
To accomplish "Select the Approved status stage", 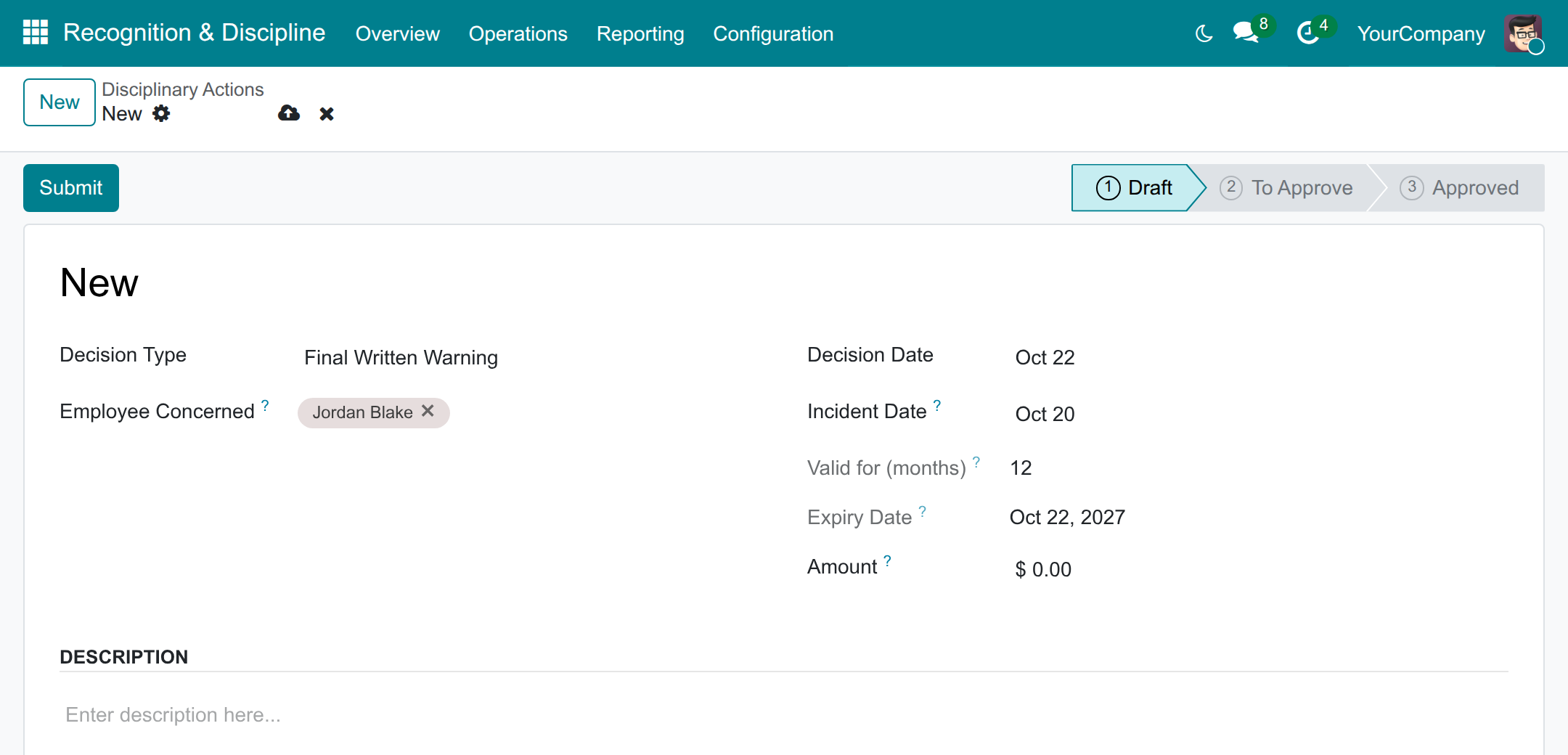I will coord(1459,188).
